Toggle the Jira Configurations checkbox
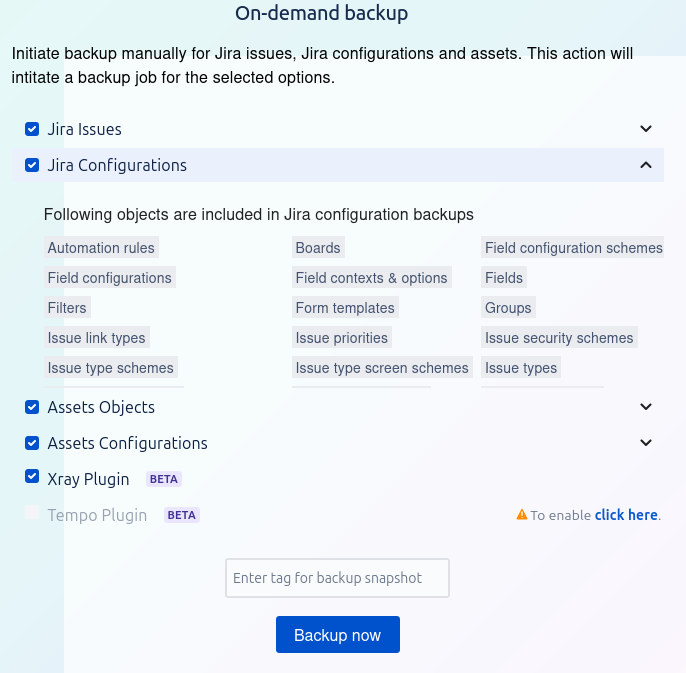The height and width of the screenshot is (673, 686). (x=32, y=165)
